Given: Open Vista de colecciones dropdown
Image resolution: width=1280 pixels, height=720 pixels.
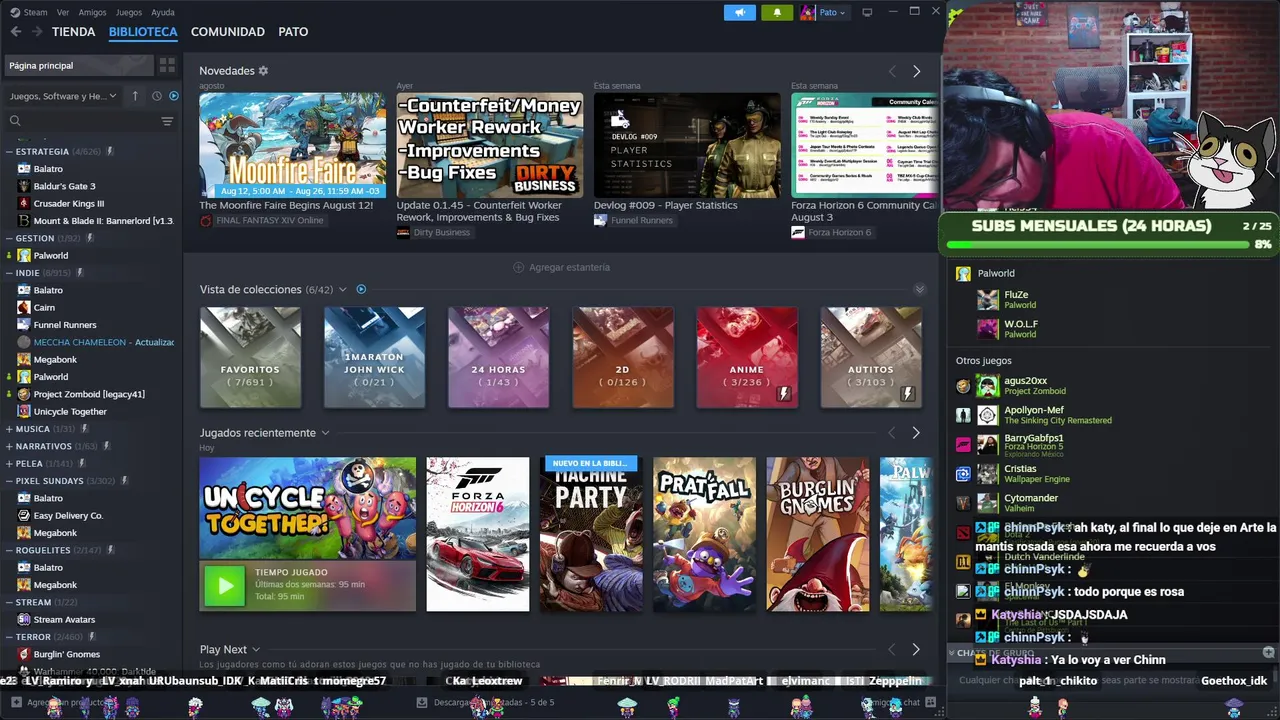Looking at the screenshot, I should [343, 290].
